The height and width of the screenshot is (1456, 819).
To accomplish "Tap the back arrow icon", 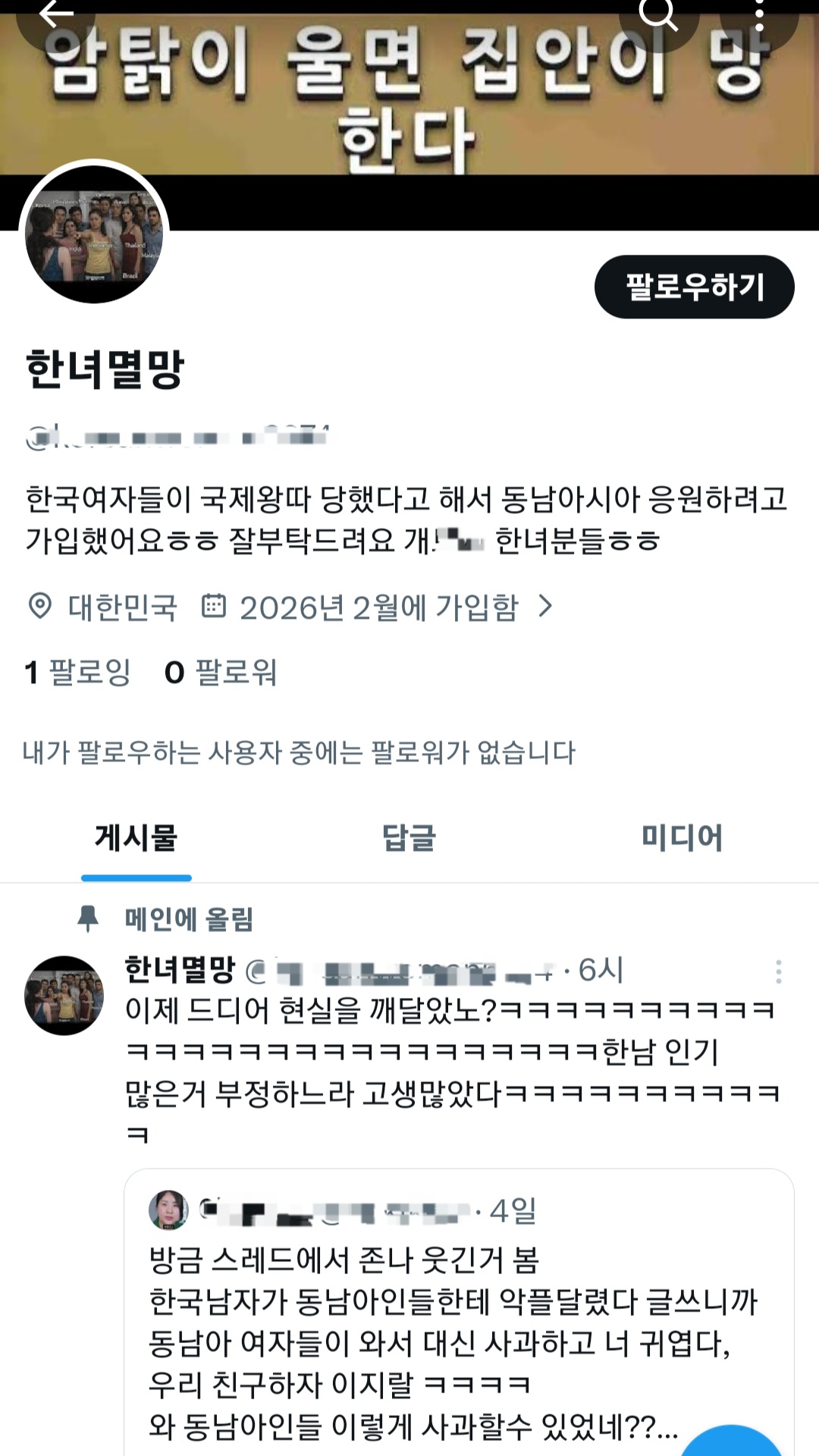I will coord(56,13).
